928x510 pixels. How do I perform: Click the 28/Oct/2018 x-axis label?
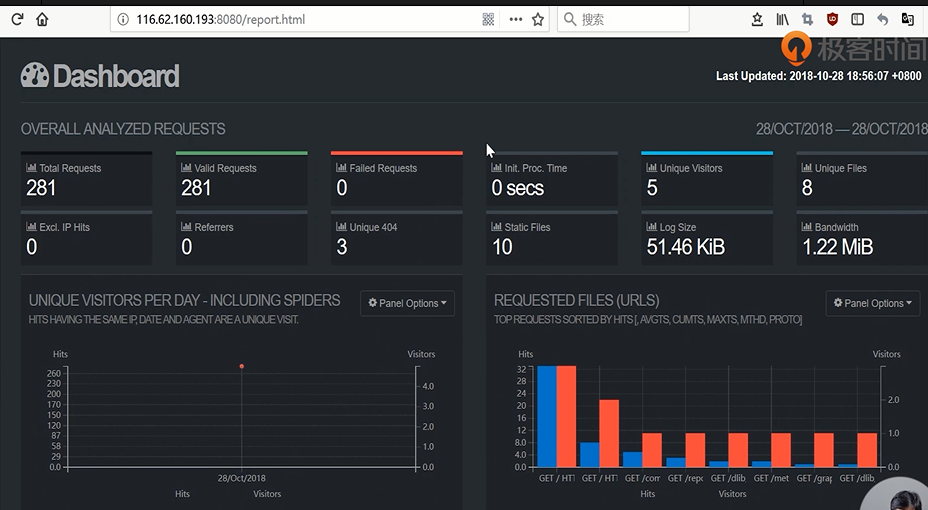[241, 478]
